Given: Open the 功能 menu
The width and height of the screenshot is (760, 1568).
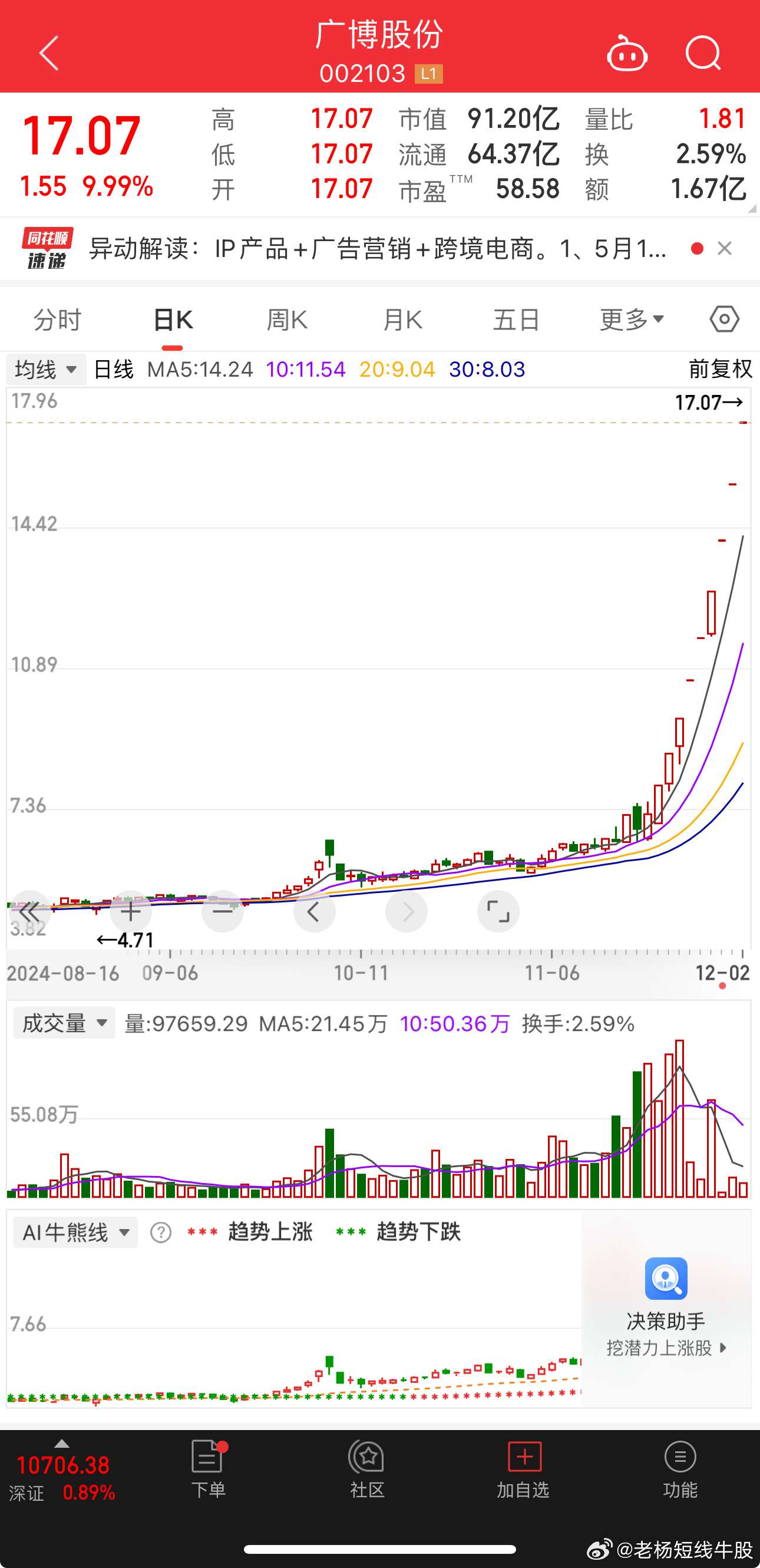Looking at the screenshot, I should pyautogui.click(x=680, y=1470).
